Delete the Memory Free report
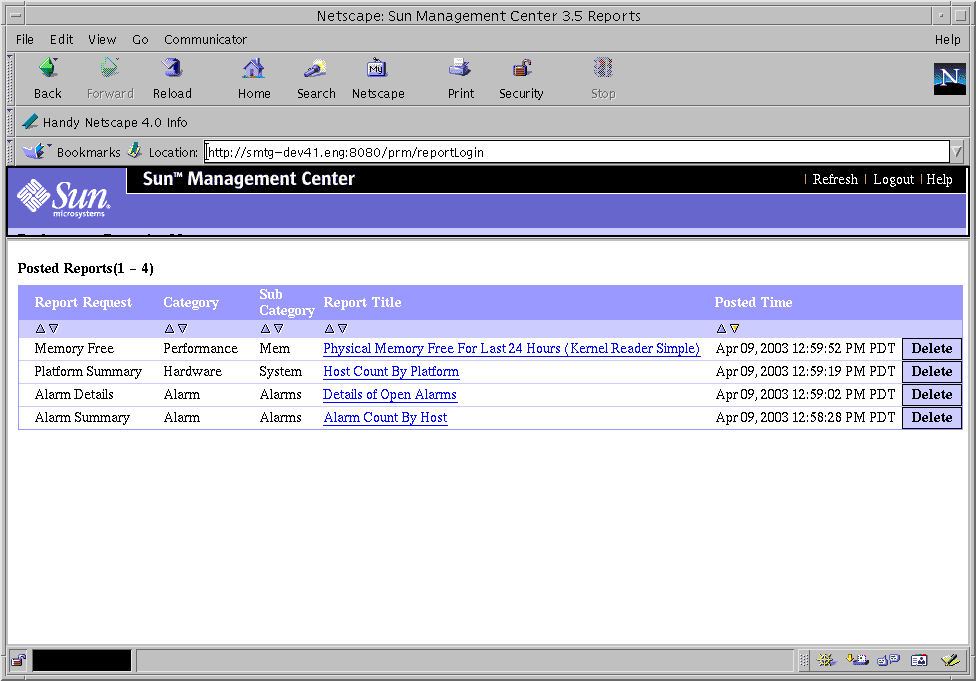 932,349
